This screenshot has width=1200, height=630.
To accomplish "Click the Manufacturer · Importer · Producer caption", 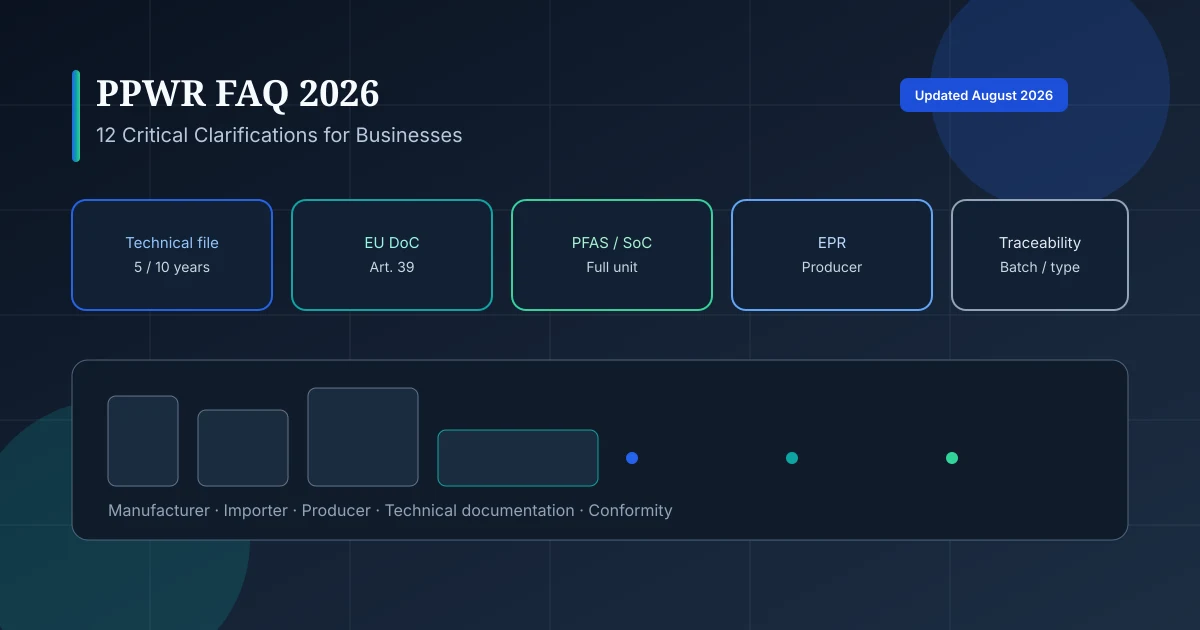I will point(390,510).
